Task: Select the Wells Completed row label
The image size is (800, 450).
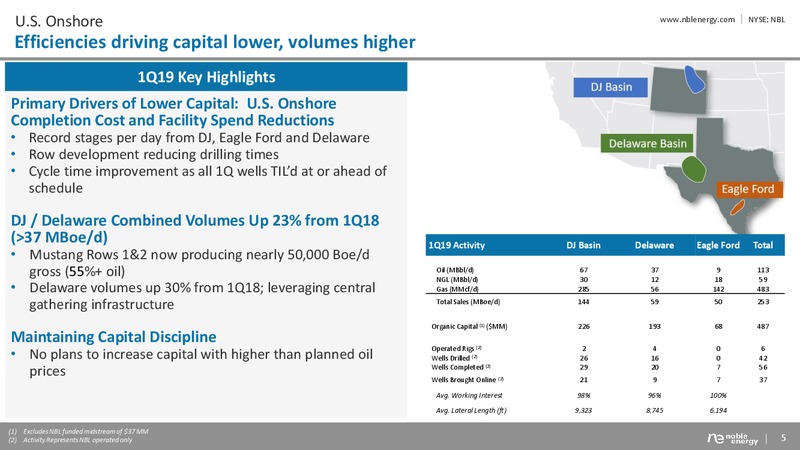Action: (460, 367)
